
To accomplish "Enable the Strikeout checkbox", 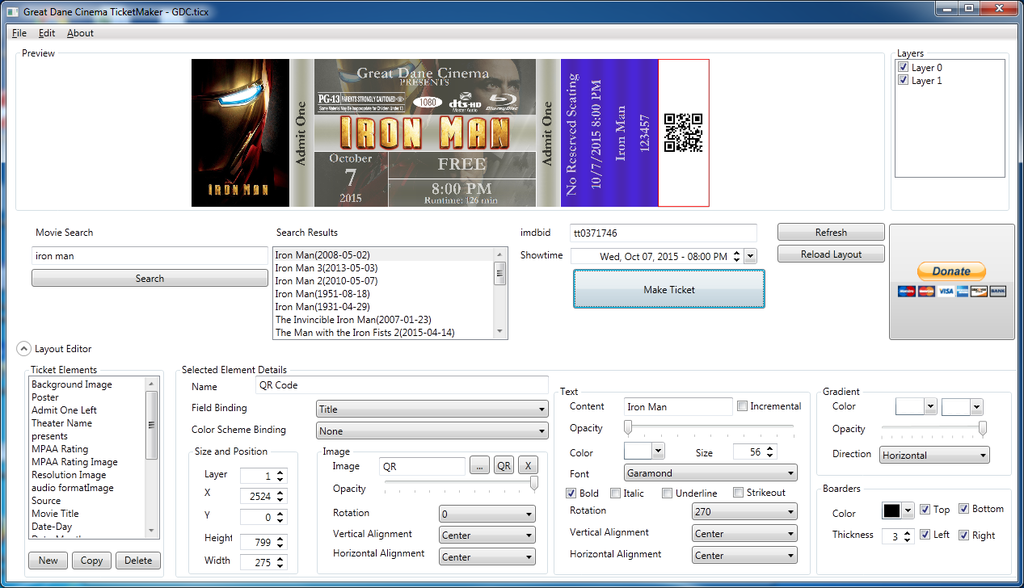I will click(x=739, y=493).
